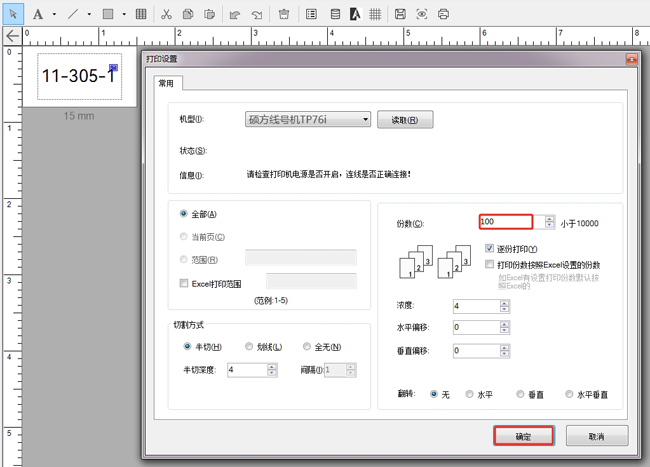This screenshot has height=467, width=650.
Task: Toggle the 逐份打印(Y) checkbox
Action: pyautogui.click(x=490, y=248)
